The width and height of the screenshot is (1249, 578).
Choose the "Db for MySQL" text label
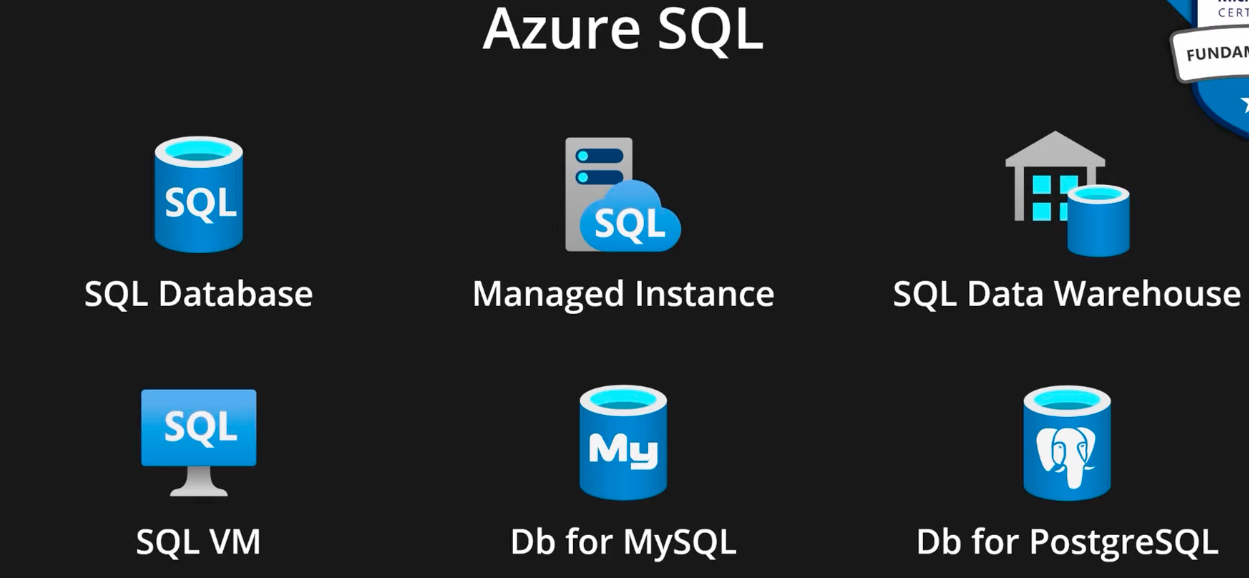[x=622, y=541]
